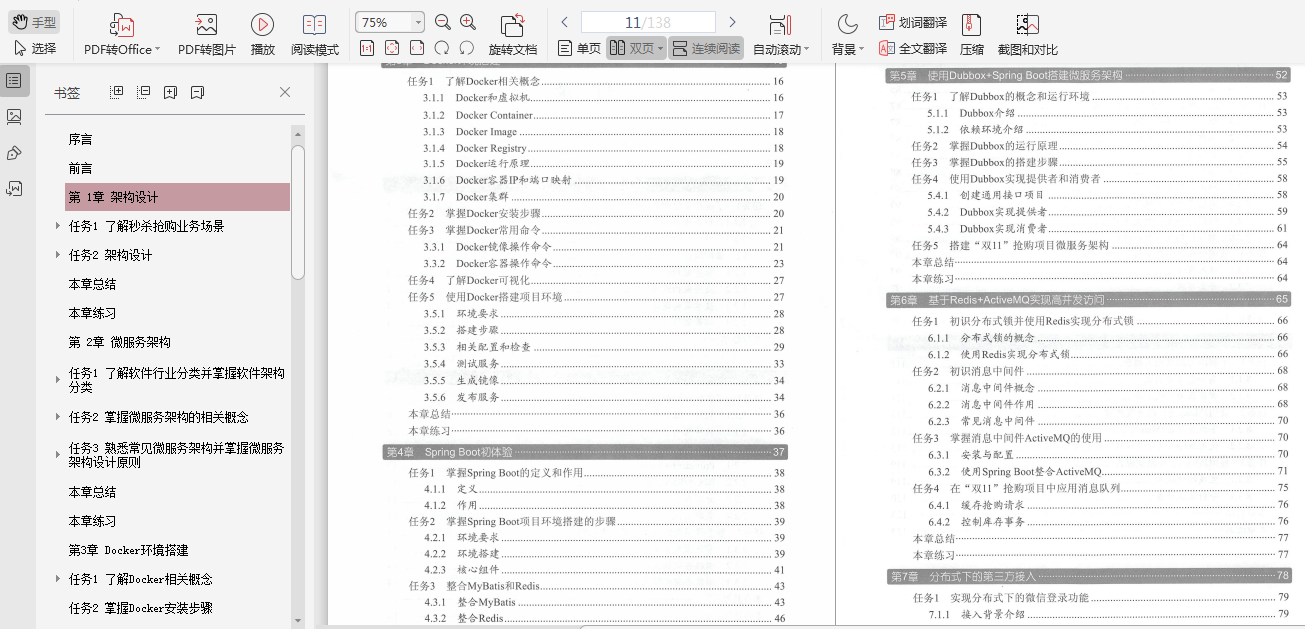
Task: Open the 双页 dropdown arrow
Action: [661, 49]
